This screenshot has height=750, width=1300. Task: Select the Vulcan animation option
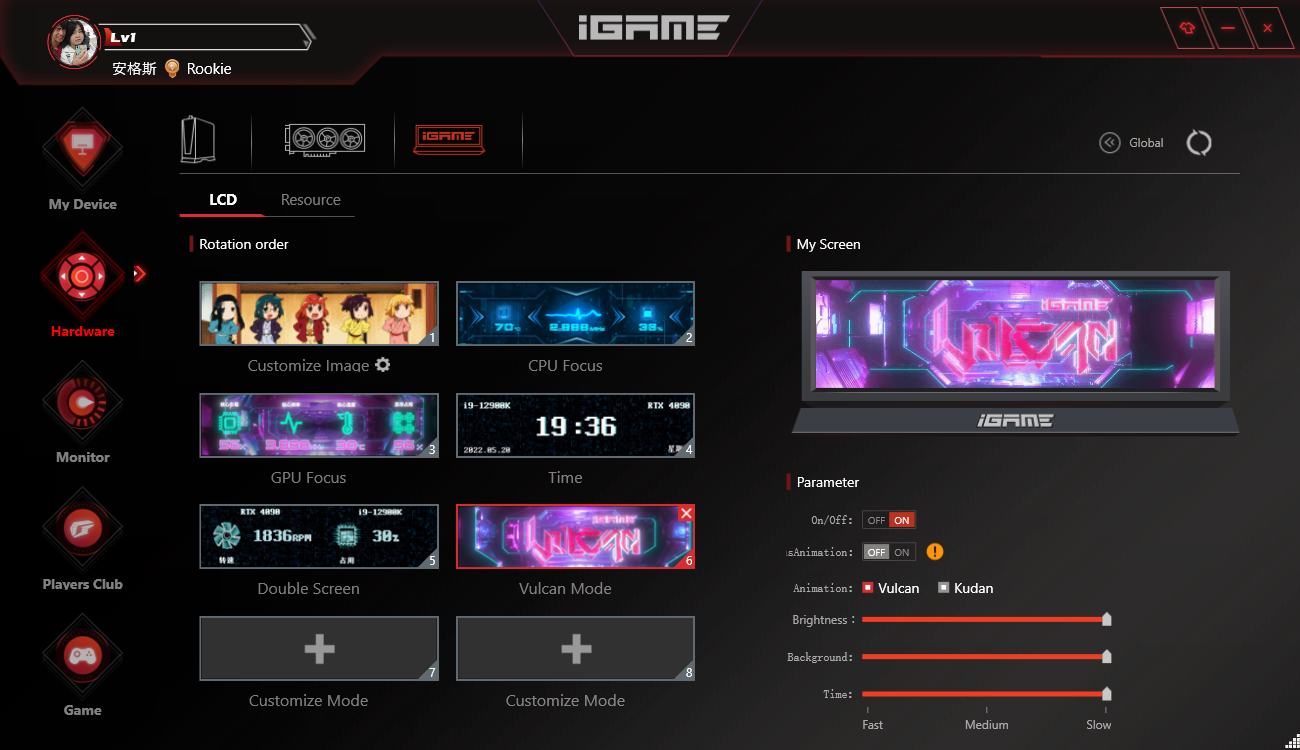click(x=868, y=588)
